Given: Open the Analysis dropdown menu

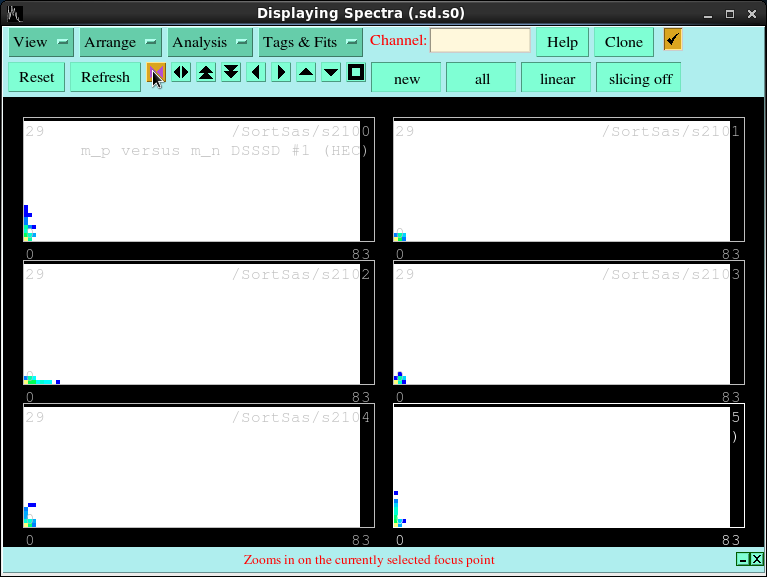Looking at the screenshot, I should pyautogui.click(x=210, y=42).
